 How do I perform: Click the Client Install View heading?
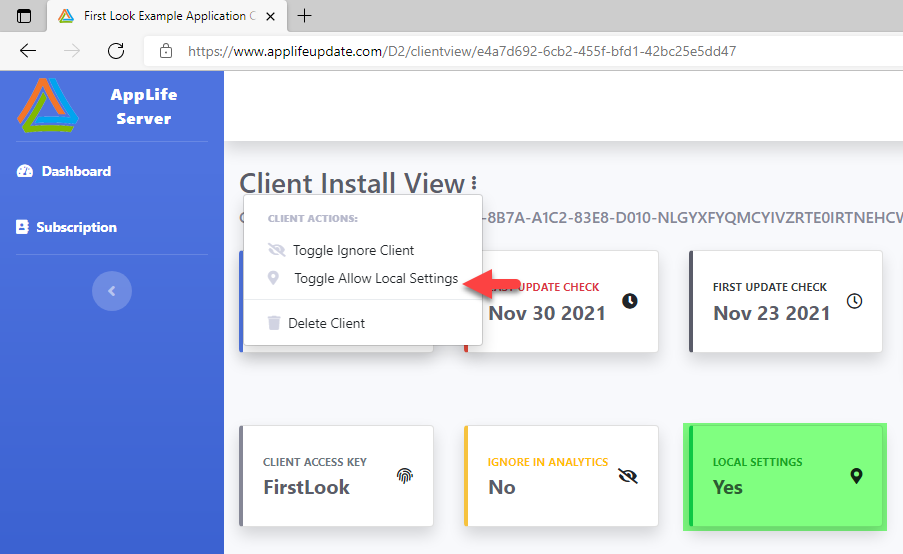point(352,184)
